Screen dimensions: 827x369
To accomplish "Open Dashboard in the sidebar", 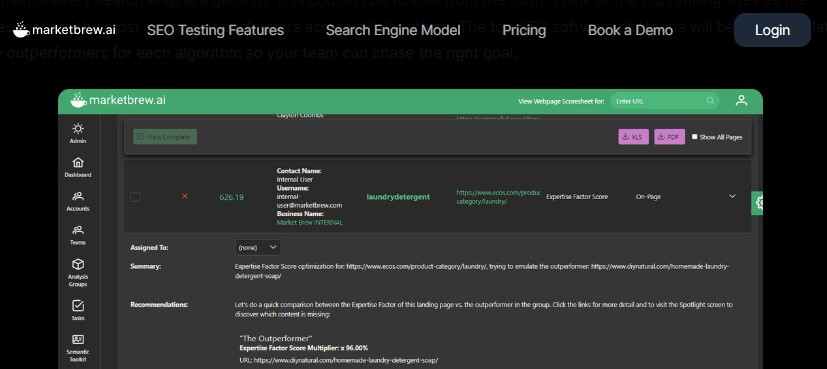I will point(78,167).
